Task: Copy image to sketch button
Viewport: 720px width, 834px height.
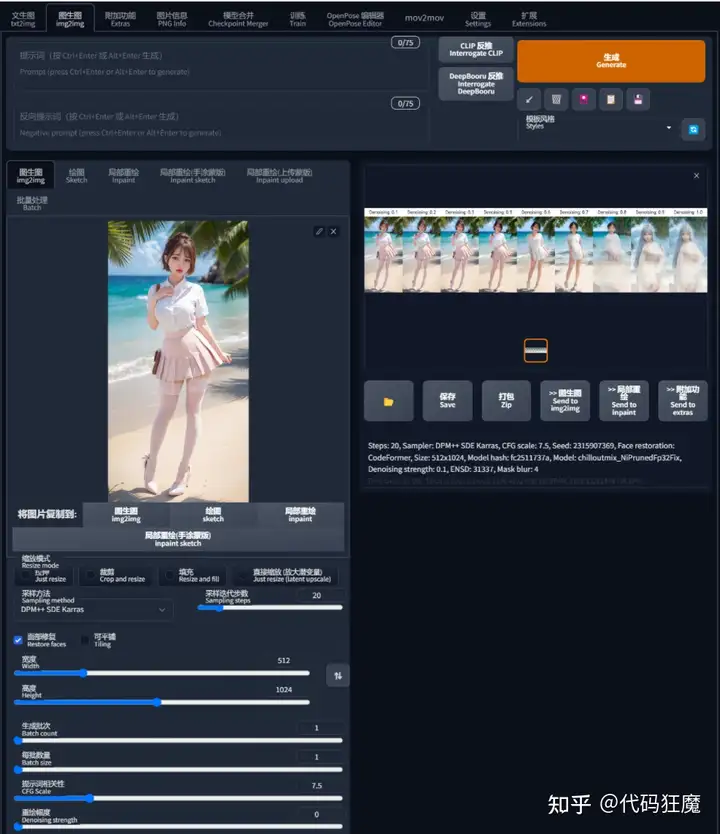Action: (213, 514)
